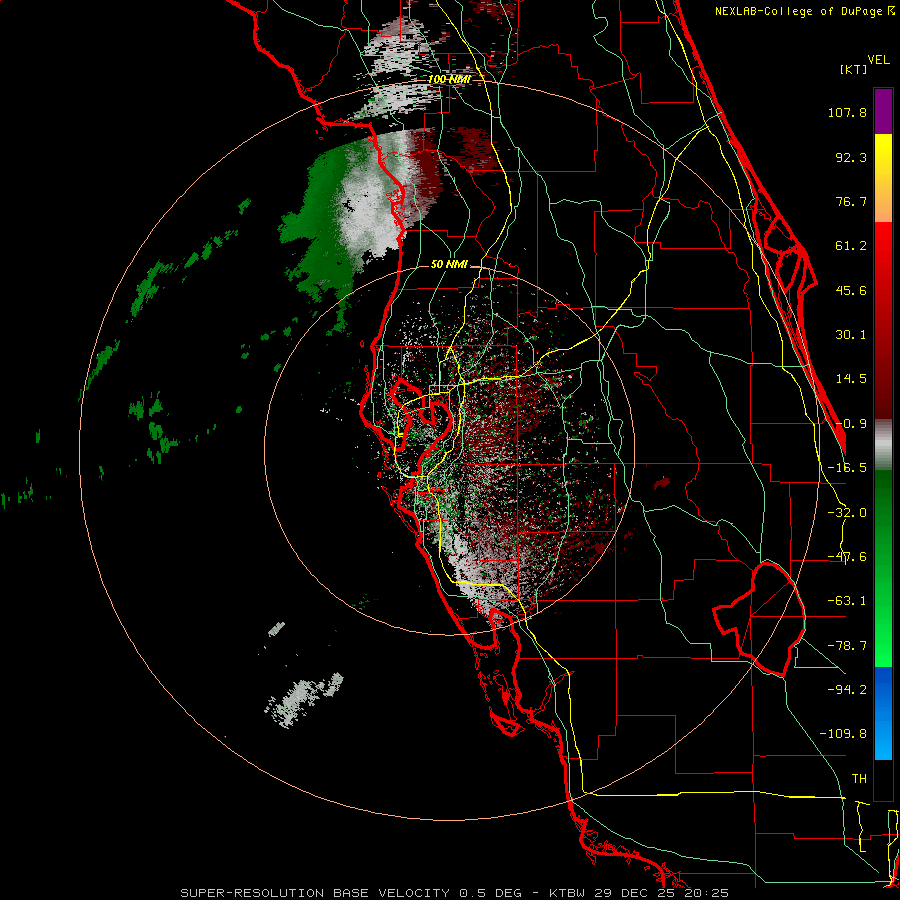The width and height of the screenshot is (900, 900).
Task: Click the 107.8 legend value
Action: 847,112
